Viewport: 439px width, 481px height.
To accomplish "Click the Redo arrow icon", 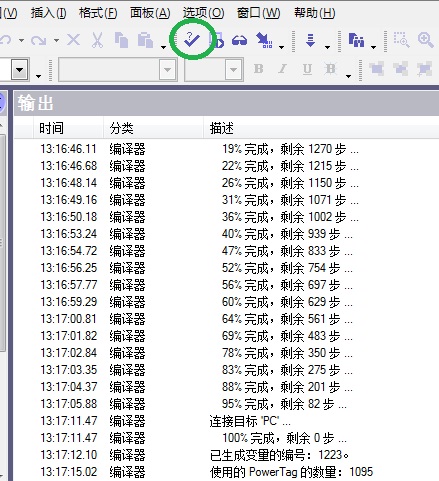I will coord(39,40).
